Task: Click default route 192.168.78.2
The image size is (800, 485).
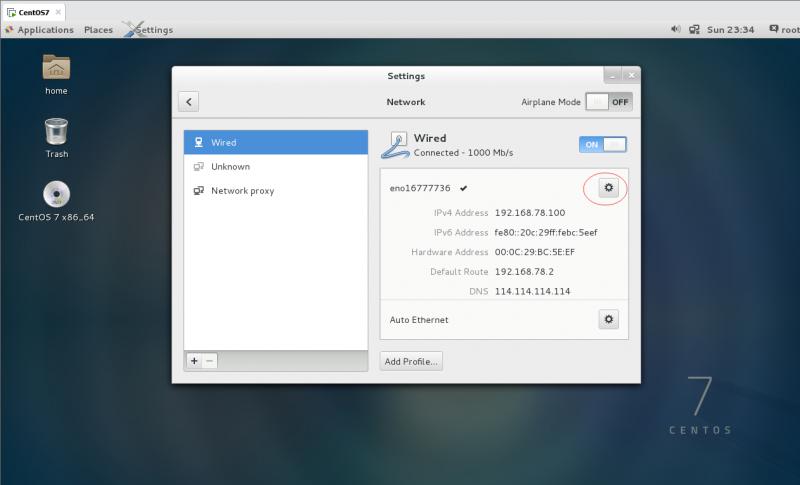Action: pyautogui.click(x=524, y=271)
